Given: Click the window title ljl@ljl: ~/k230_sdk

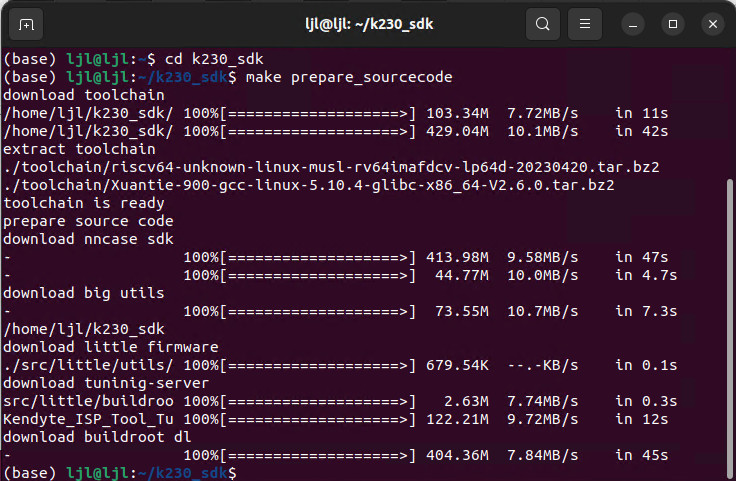Looking at the screenshot, I should click(369, 24).
